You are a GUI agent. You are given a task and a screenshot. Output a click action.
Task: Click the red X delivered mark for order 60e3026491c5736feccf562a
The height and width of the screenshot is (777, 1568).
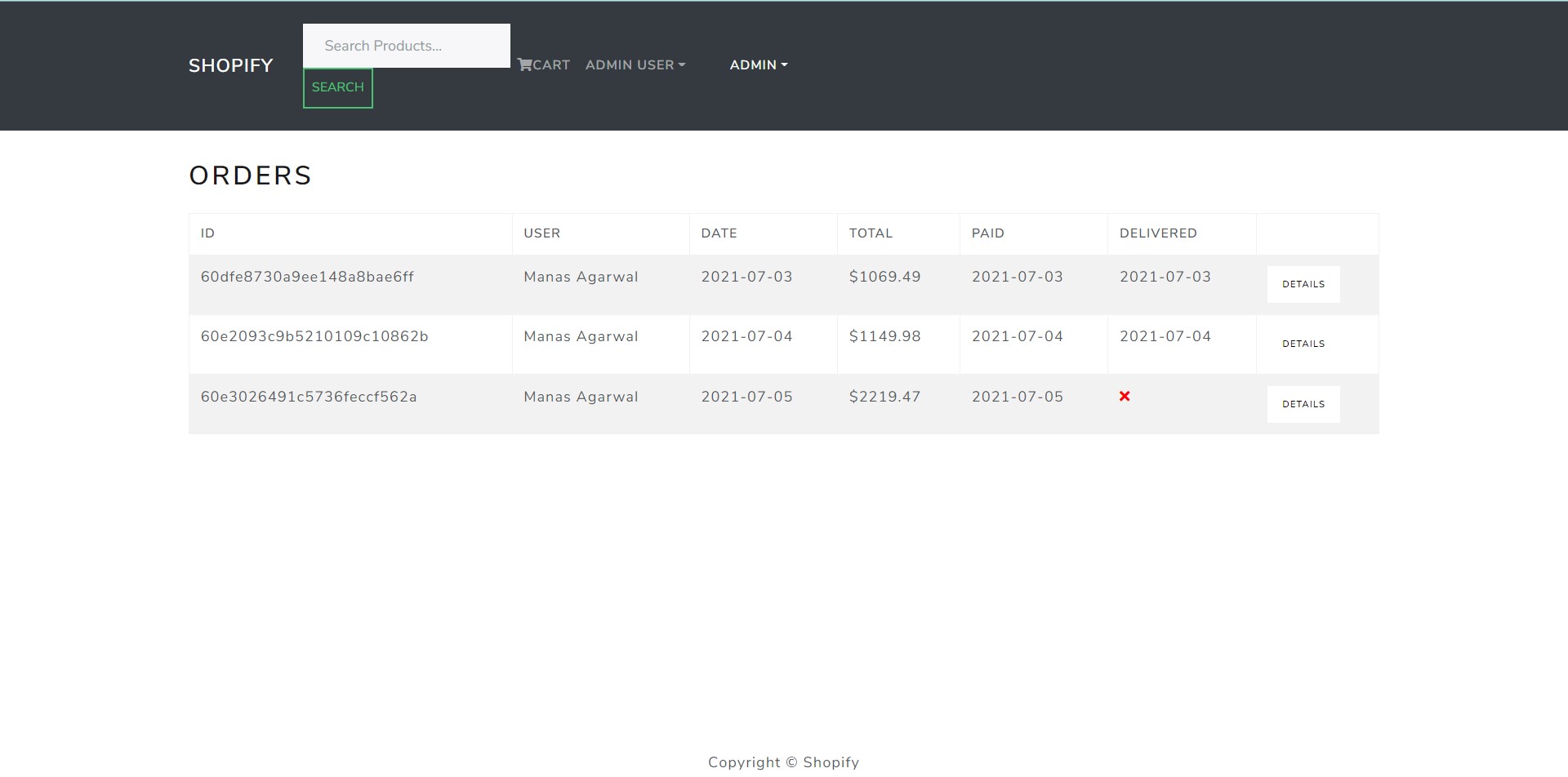[1125, 397]
